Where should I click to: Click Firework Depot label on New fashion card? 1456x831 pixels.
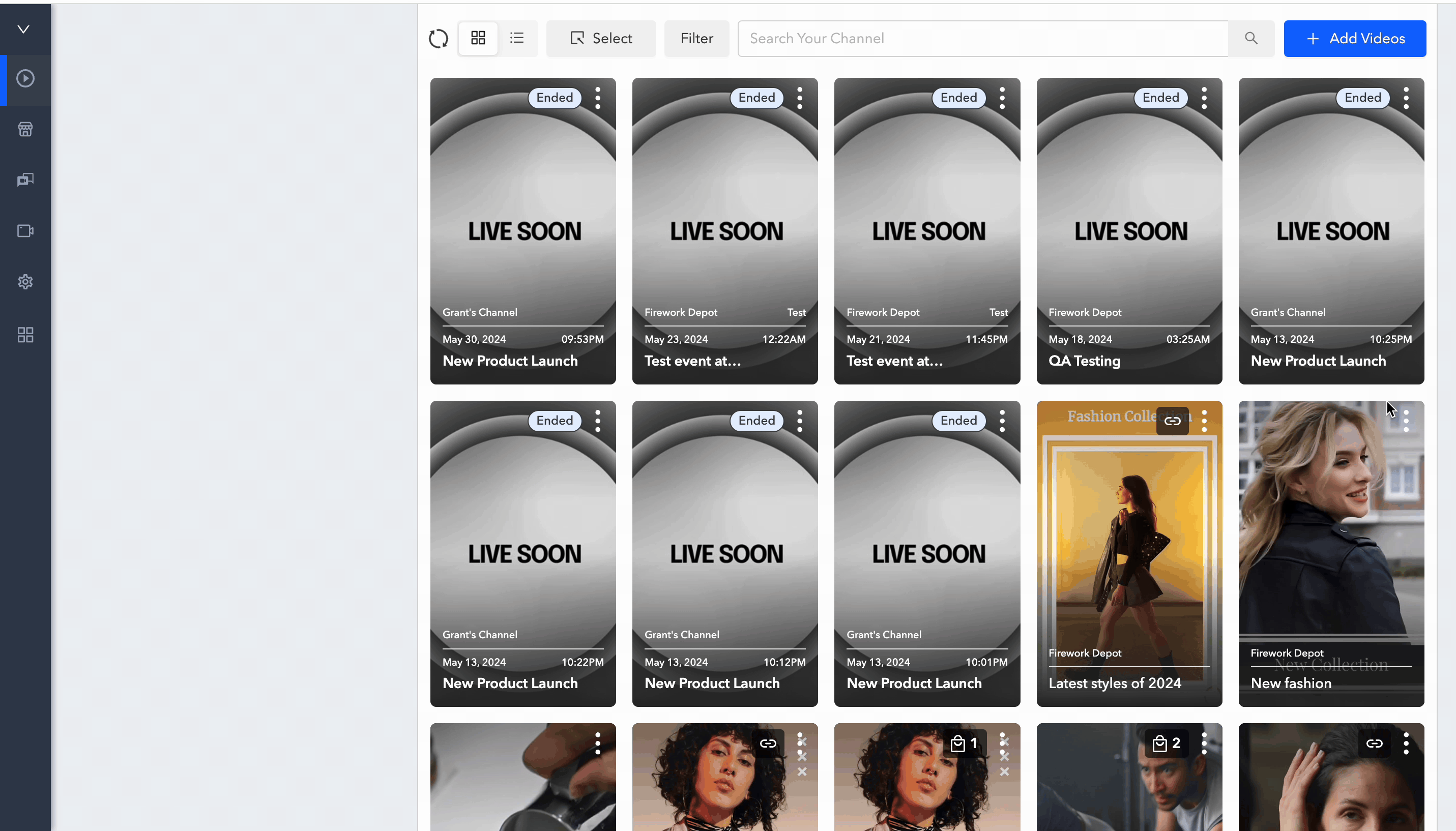pyautogui.click(x=1287, y=653)
